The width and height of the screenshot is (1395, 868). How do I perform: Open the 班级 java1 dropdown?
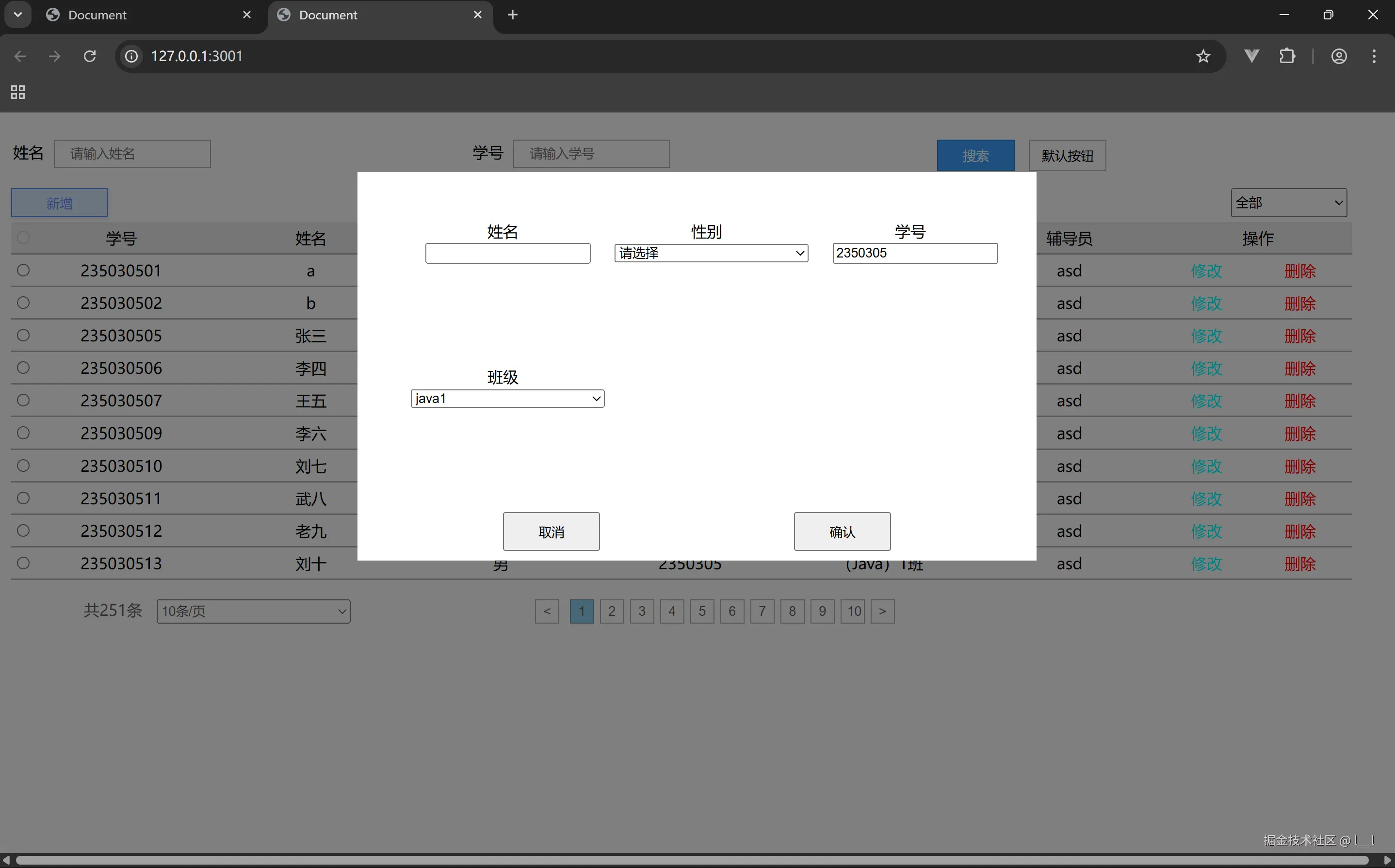[x=507, y=398]
